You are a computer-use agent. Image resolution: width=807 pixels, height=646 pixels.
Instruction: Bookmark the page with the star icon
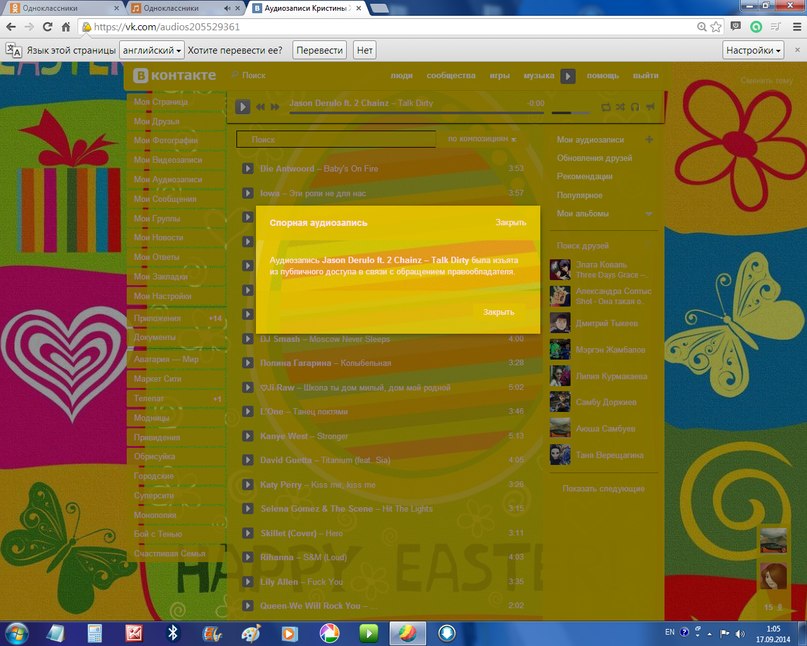pyautogui.click(x=716, y=27)
